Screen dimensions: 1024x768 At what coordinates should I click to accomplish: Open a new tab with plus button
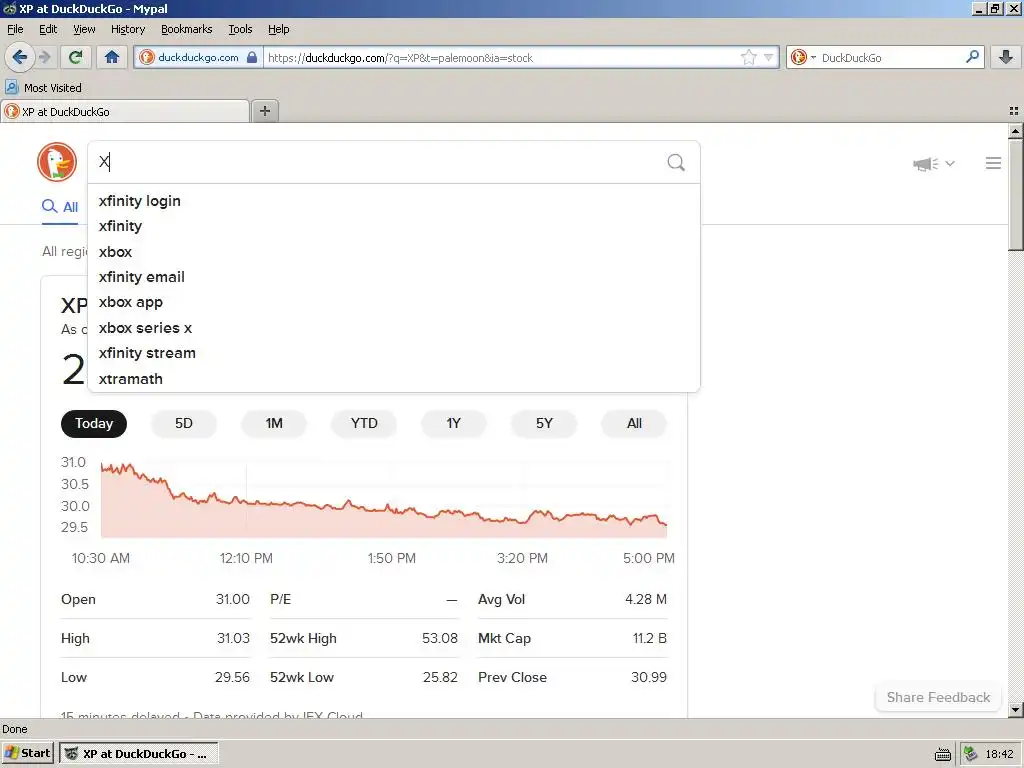264,111
